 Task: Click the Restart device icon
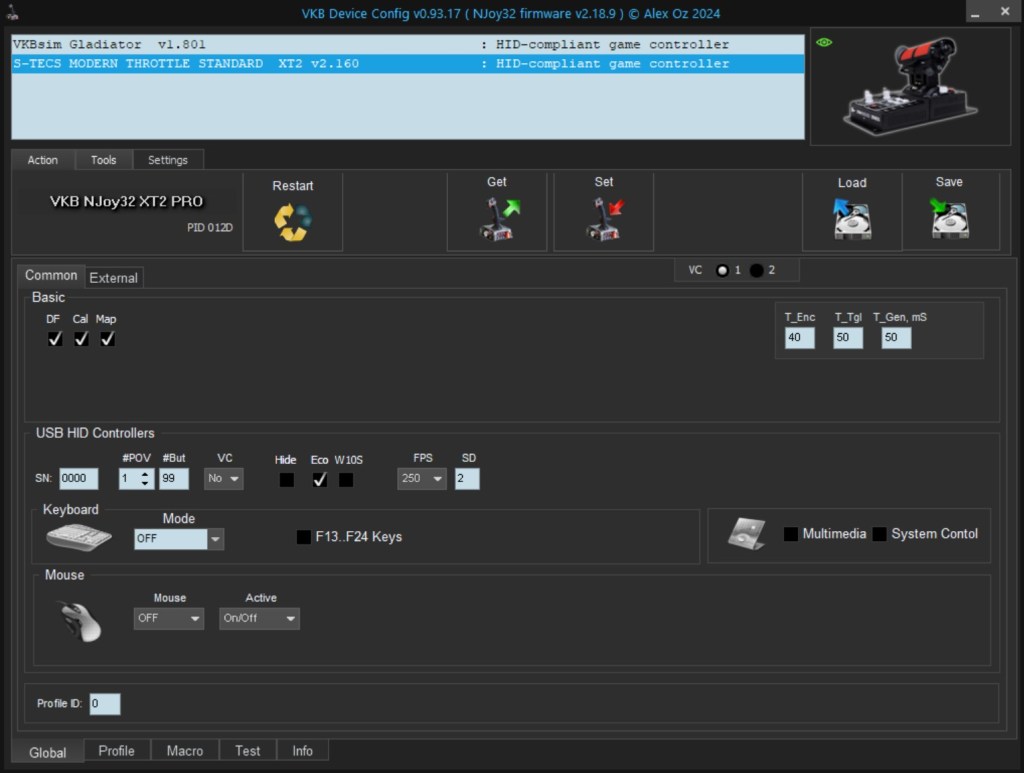pyautogui.click(x=293, y=221)
